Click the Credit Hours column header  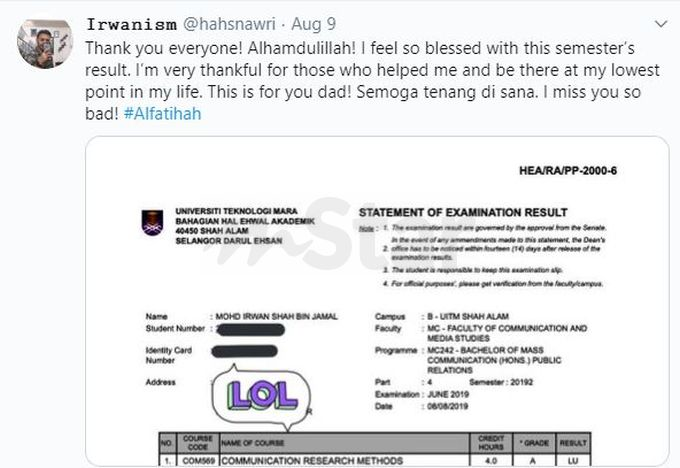pos(491,443)
